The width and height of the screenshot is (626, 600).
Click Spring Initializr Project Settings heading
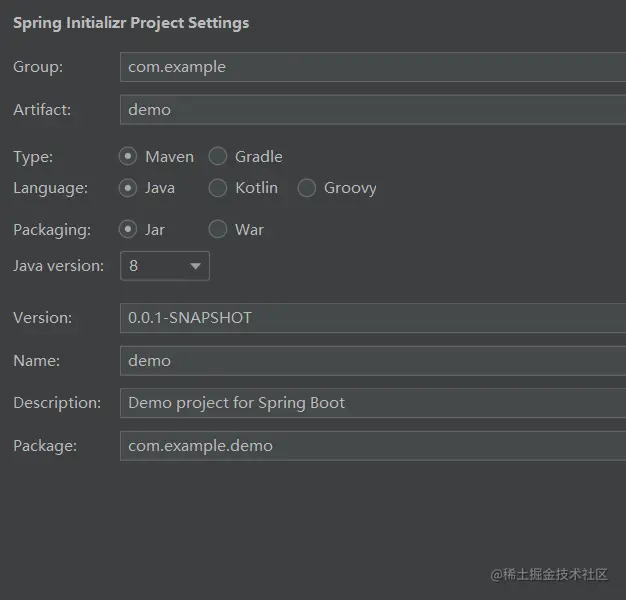point(131,23)
